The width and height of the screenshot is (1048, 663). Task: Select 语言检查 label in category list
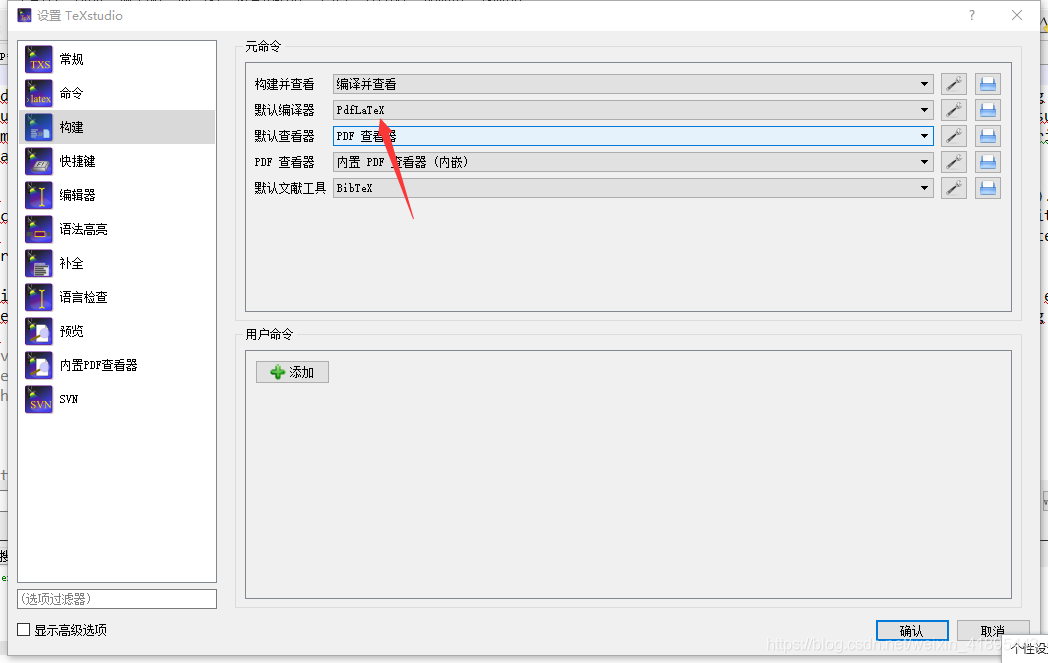pyautogui.click(x=84, y=297)
